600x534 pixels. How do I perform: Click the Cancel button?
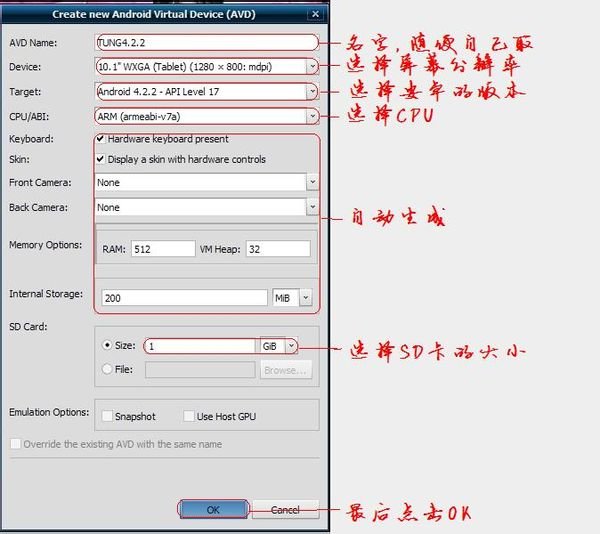(x=285, y=509)
